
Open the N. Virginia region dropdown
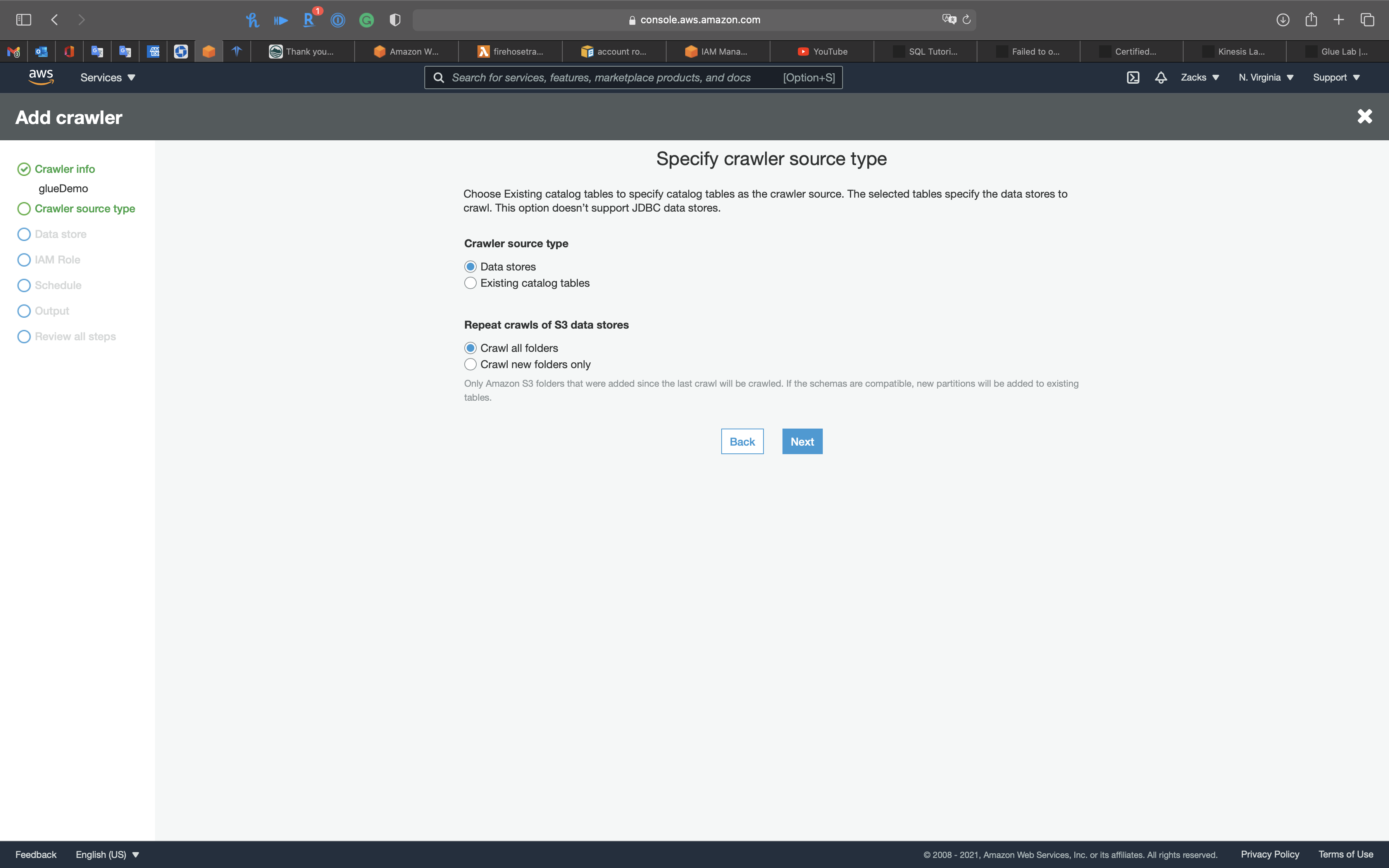tap(1266, 77)
